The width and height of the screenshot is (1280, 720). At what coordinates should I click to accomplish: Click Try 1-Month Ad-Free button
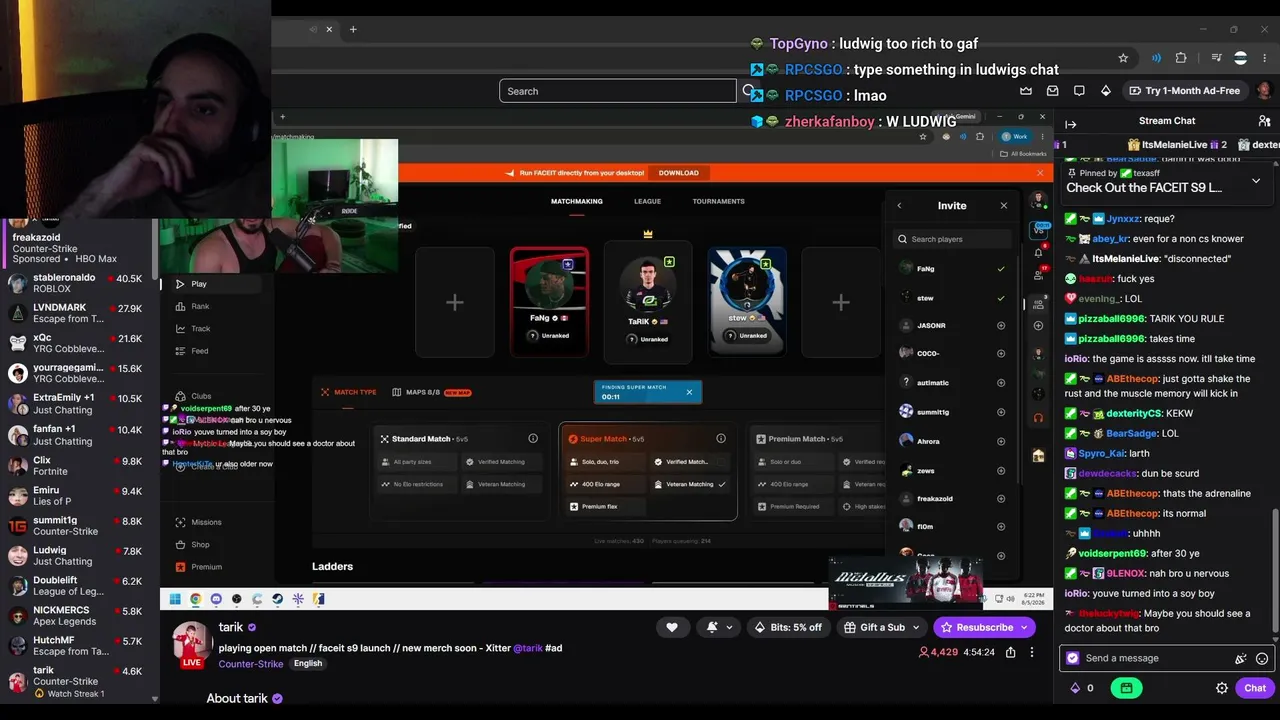pos(1184,91)
